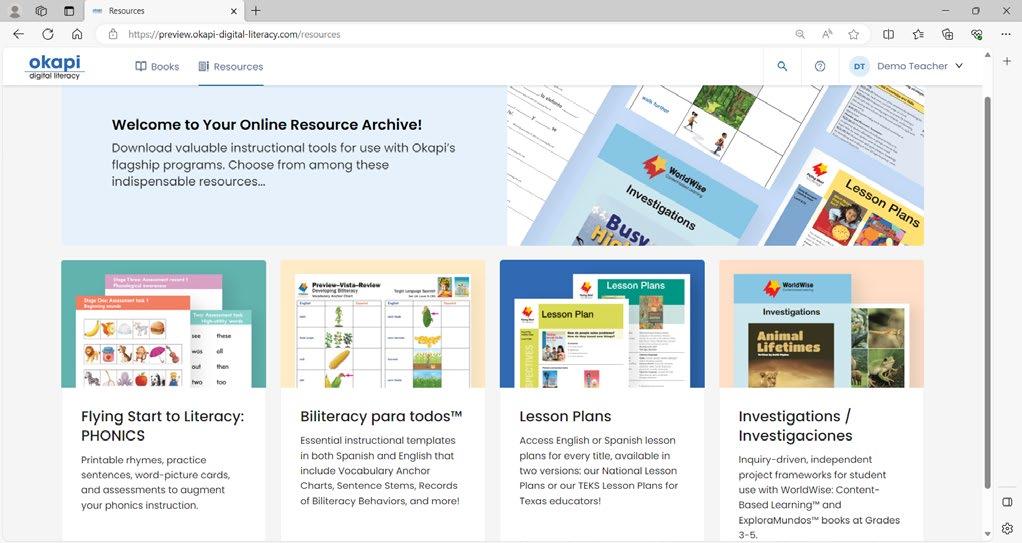Click the 'Access English or Spanish lesson plans' text
This screenshot has width=1022, height=543.
(x=598, y=471)
